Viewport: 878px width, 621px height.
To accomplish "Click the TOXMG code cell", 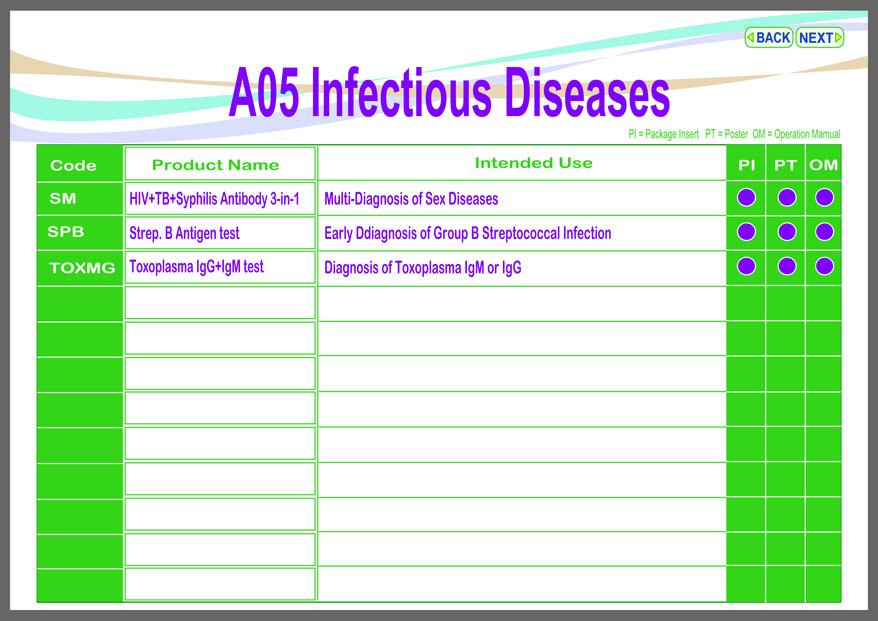I will click(82, 268).
